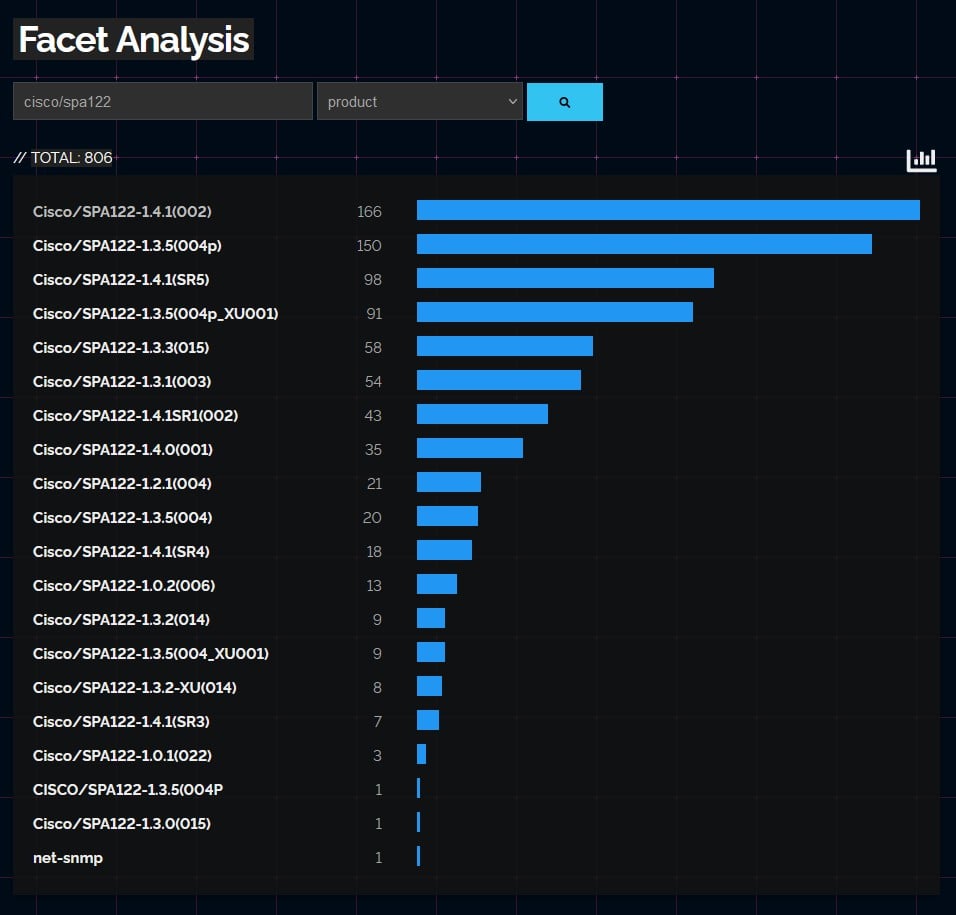Open Cisco/SPA122-1.4.1(002) facet entry

tap(122, 212)
